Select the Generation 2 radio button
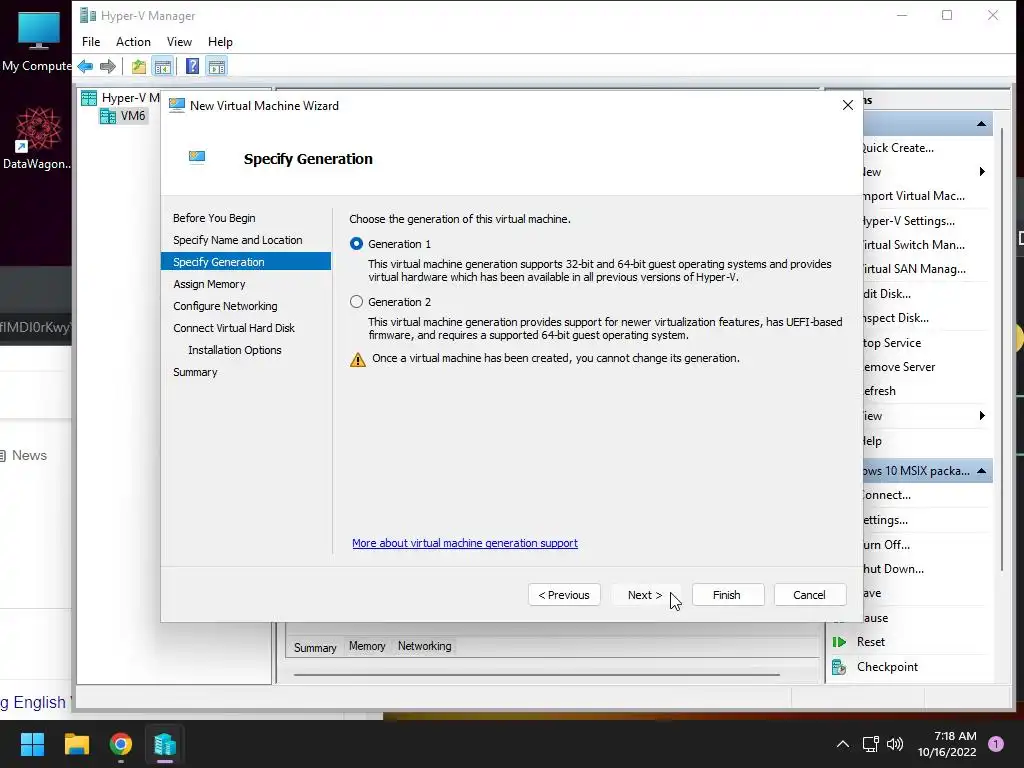The width and height of the screenshot is (1024, 768). tap(357, 302)
